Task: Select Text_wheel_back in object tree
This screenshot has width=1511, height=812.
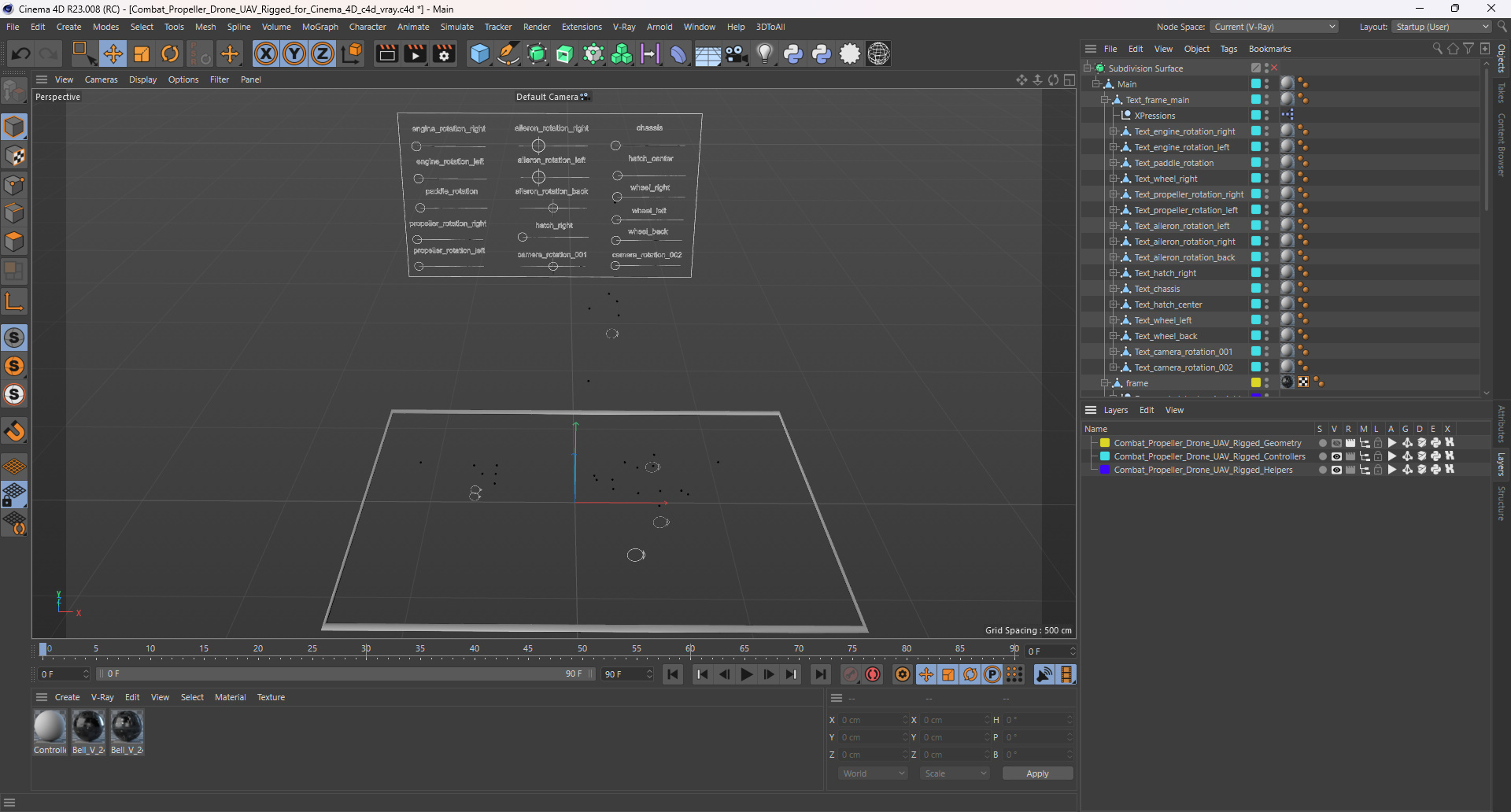Action: 1166,336
